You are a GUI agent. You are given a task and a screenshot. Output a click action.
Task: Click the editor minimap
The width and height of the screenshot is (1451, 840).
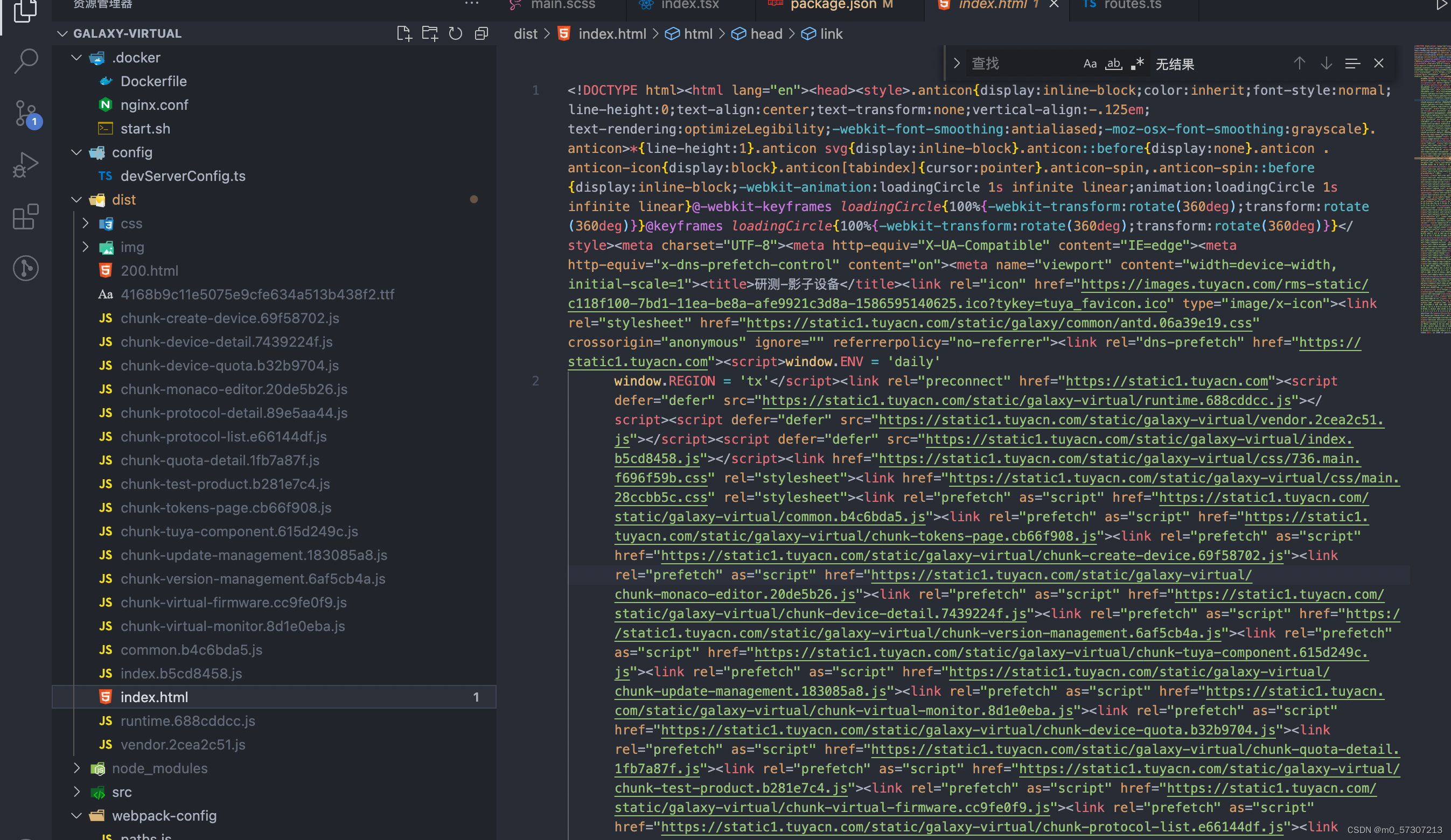(1432, 190)
